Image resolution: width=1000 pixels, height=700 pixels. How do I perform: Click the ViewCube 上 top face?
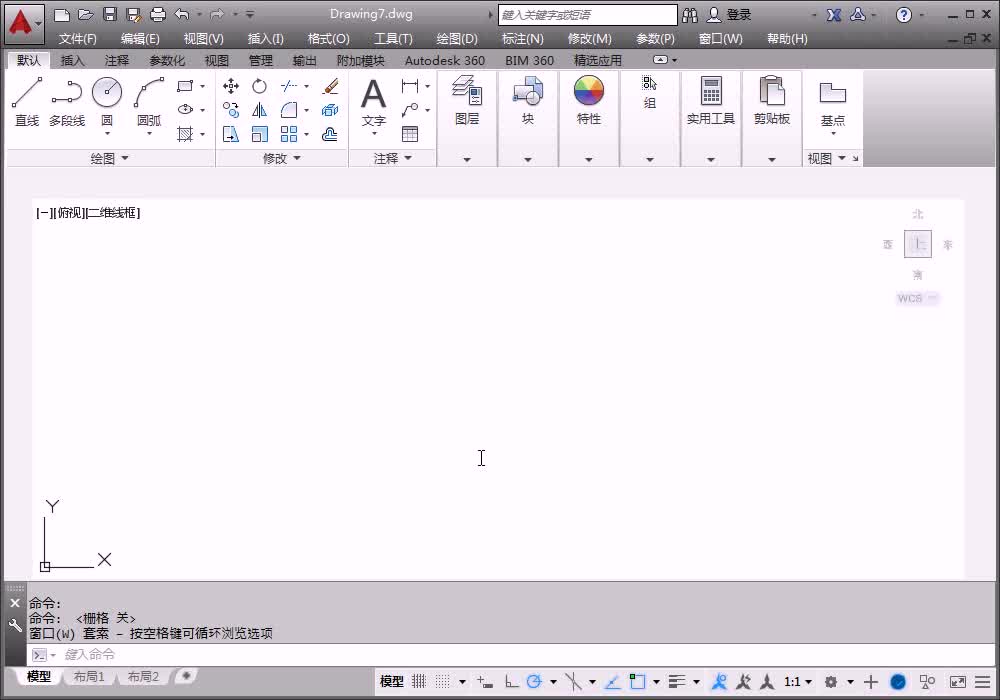918,244
